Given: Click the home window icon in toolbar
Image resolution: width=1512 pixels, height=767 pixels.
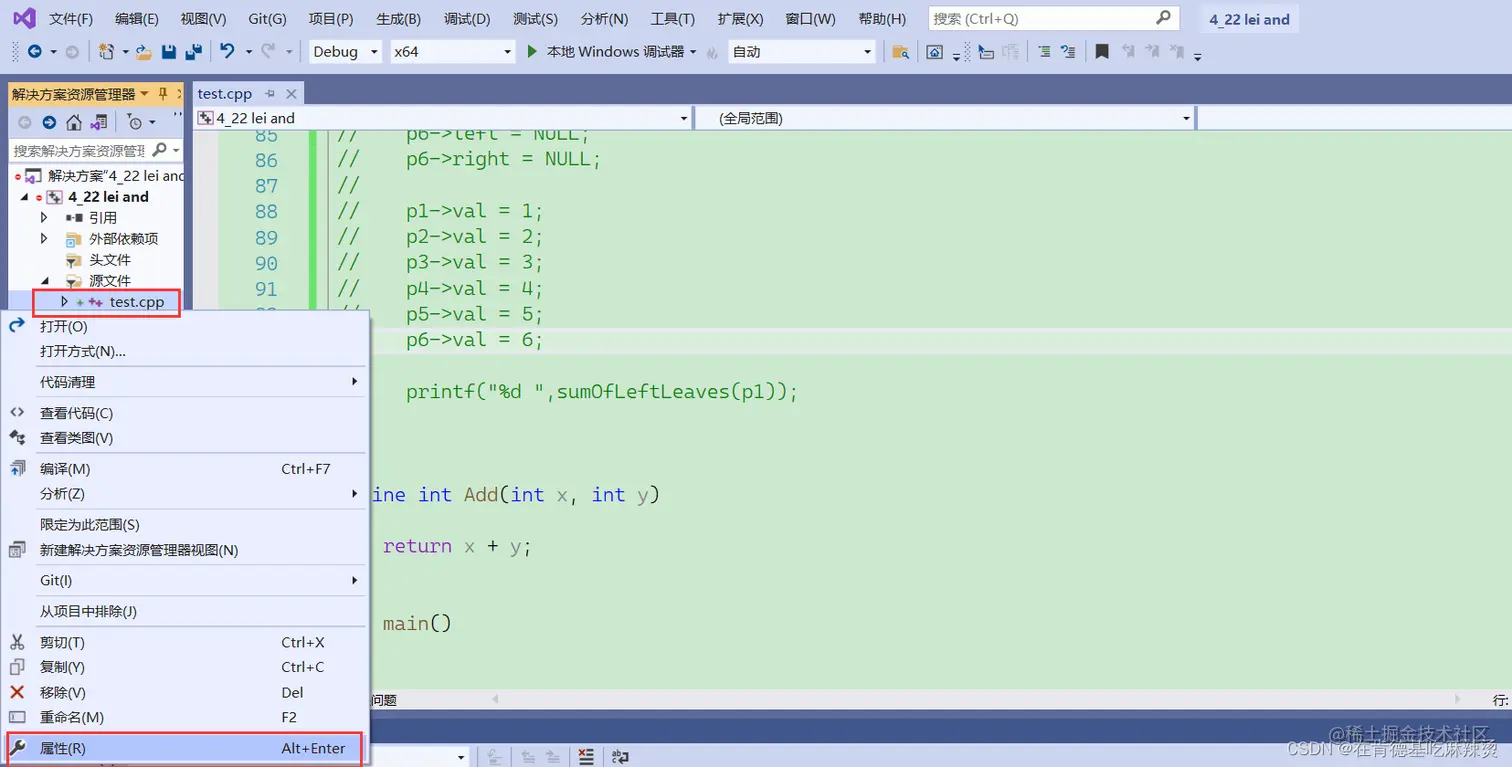Looking at the screenshot, I should click(x=934, y=52).
